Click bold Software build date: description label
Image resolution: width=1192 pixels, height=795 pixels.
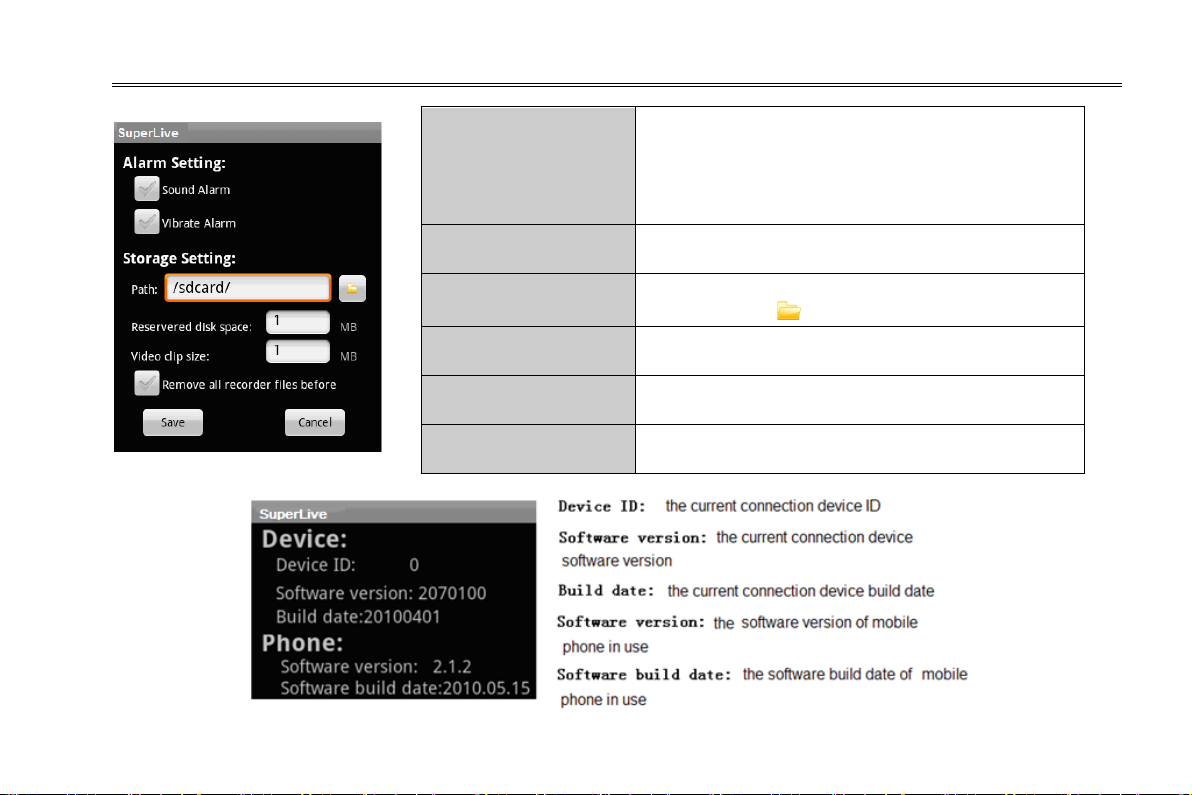644,675
